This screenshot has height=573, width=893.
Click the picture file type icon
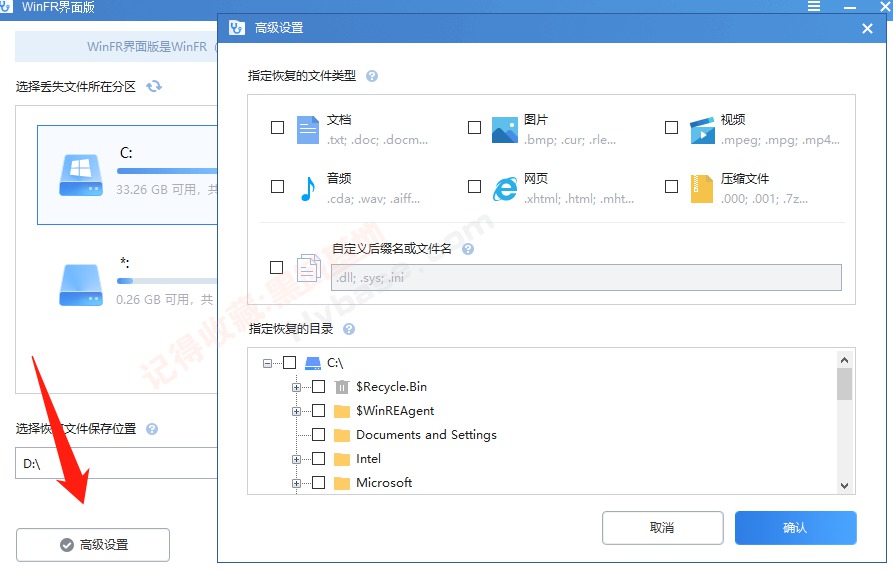point(505,130)
